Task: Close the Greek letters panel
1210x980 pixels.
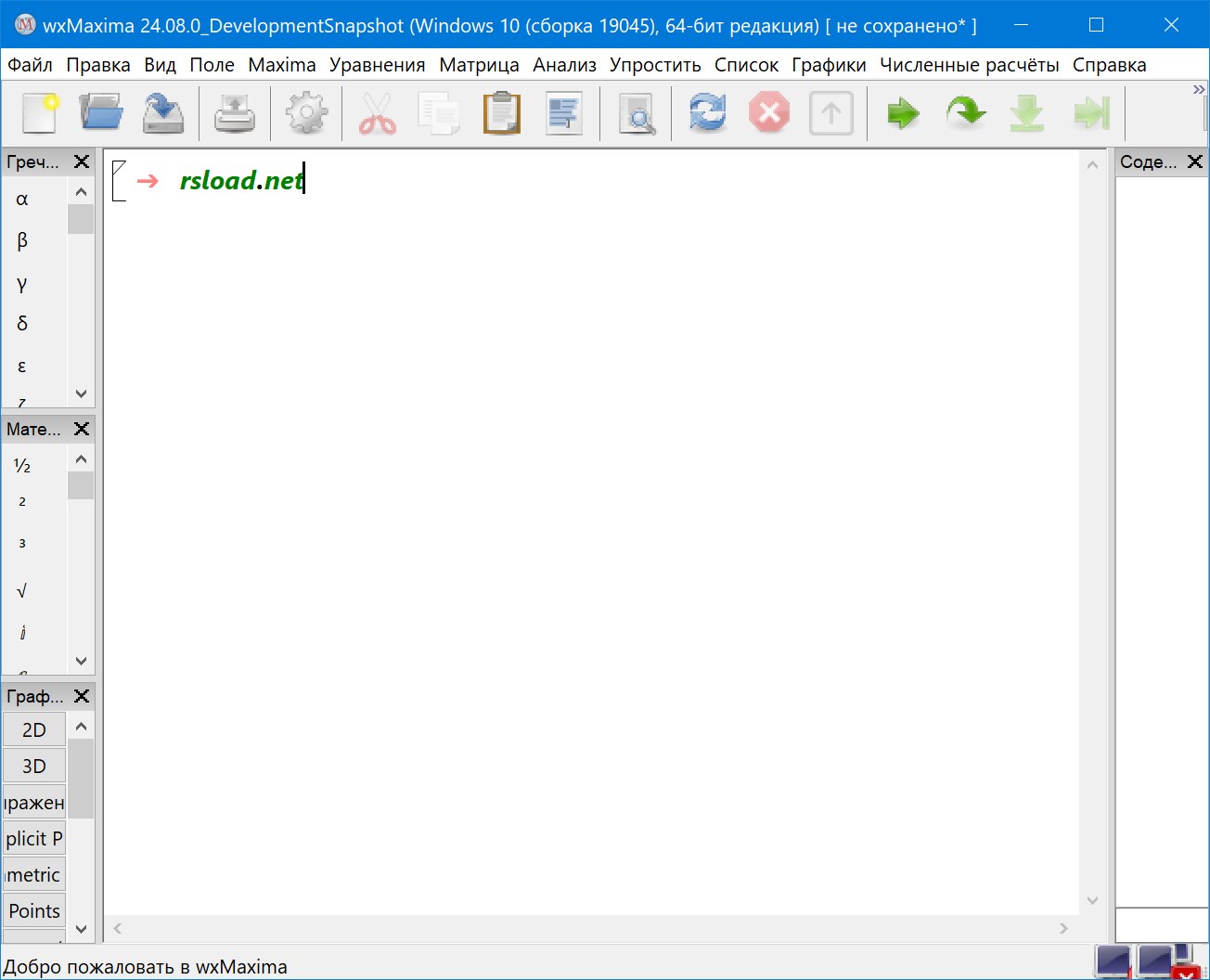Action: [x=82, y=161]
